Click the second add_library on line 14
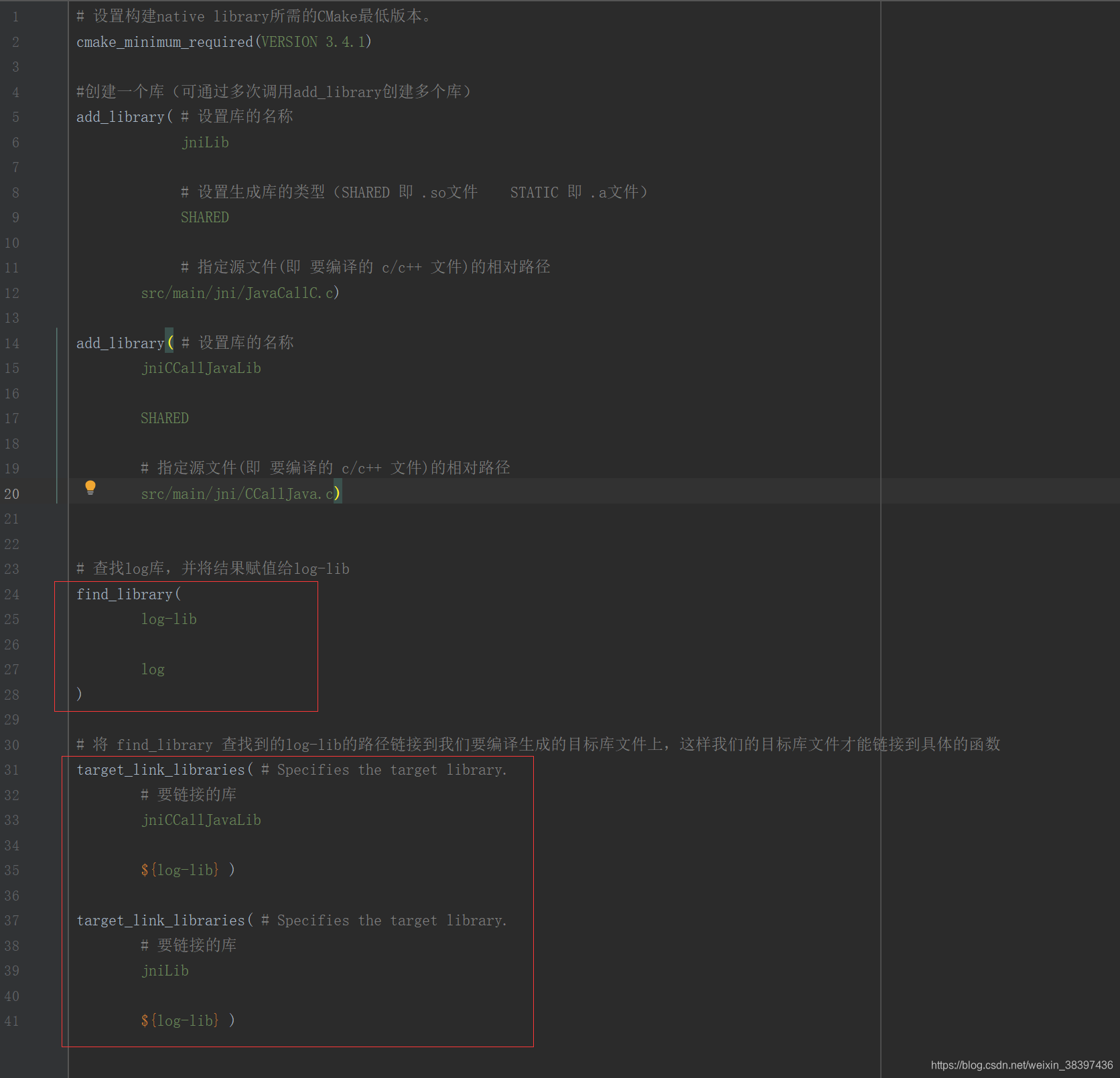Viewport: 1120px width, 1078px height. 121,343
